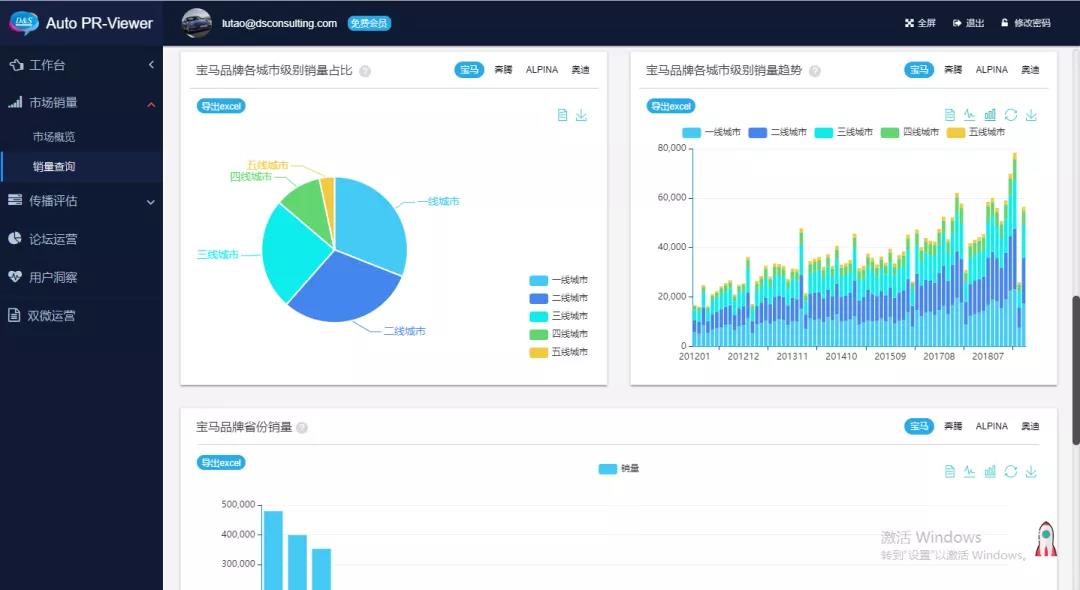Click the rocket back-to-top icon
Image resolution: width=1080 pixels, height=590 pixels.
[x=1045, y=539]
